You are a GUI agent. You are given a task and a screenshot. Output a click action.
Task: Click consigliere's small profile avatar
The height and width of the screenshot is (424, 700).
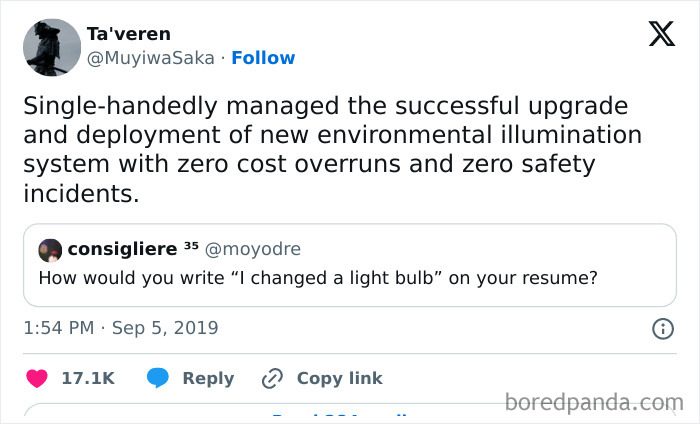click(50, 249)
